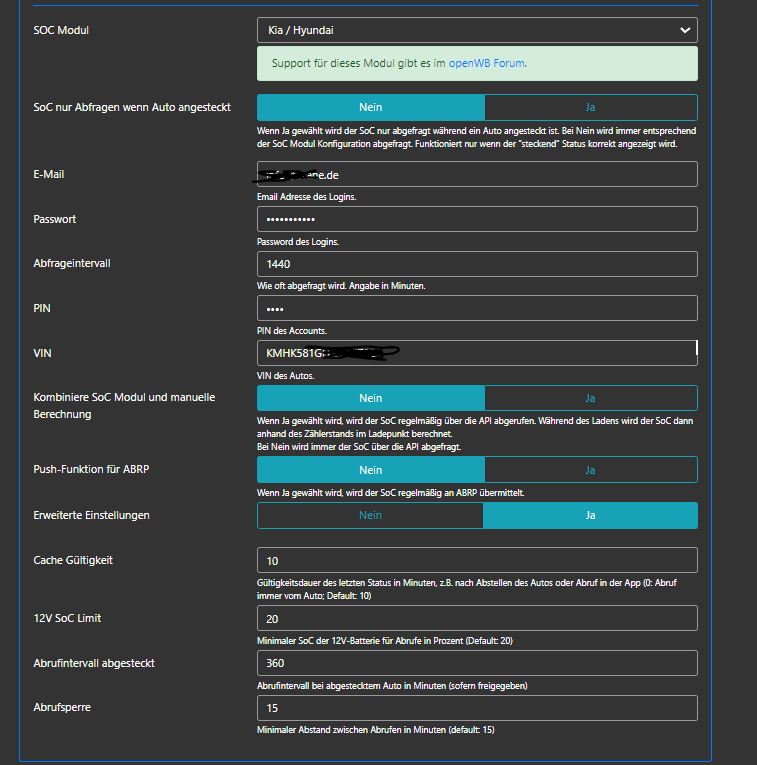The image size is (757, 765).
Task: Click the dropdown chevron next to Kia / Hyundai
Action: click(685, 31)
